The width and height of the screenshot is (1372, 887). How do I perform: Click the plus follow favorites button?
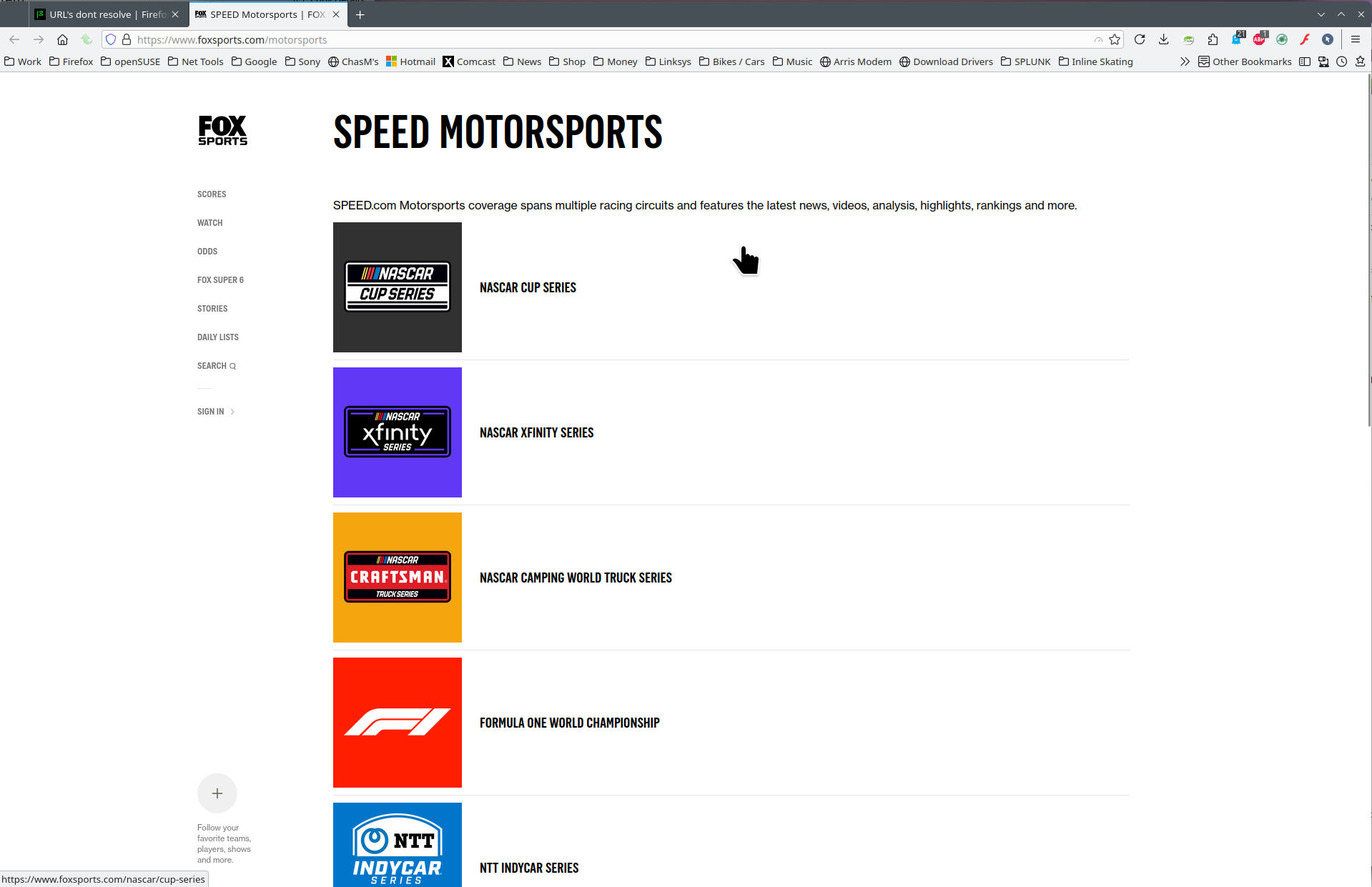[217, 793]
